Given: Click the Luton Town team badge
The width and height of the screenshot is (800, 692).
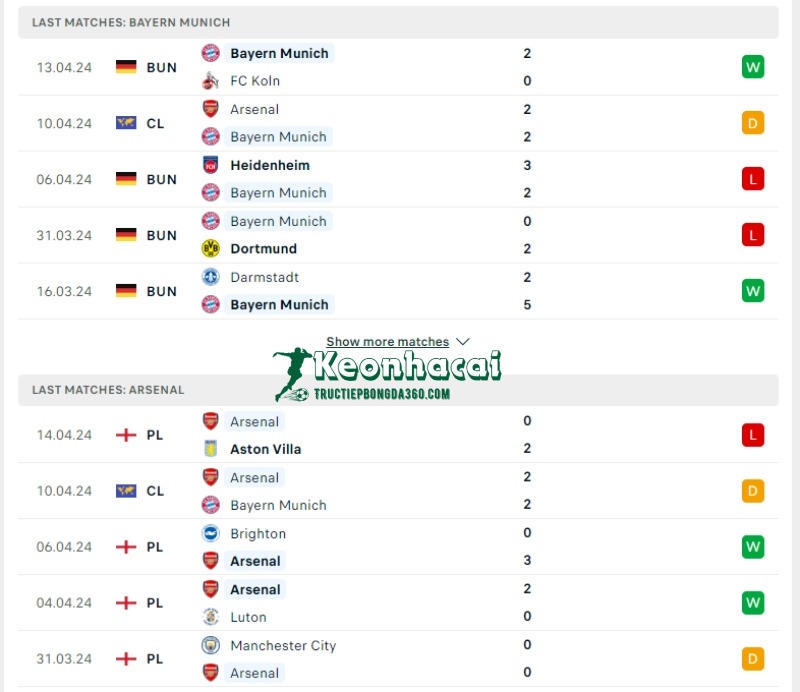Looking at the screenshot, I should pos(211,617).
